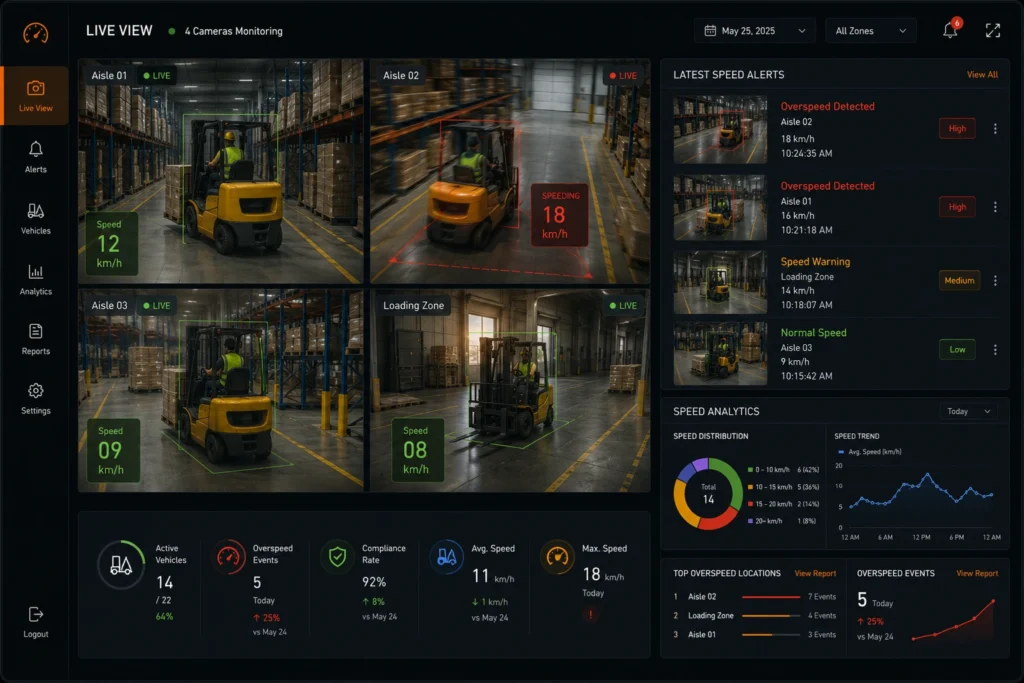Image resolution: width=1024 pixels, height=683 pixels.
Task: Click the speedometer app logo
Action: [35, 33]
